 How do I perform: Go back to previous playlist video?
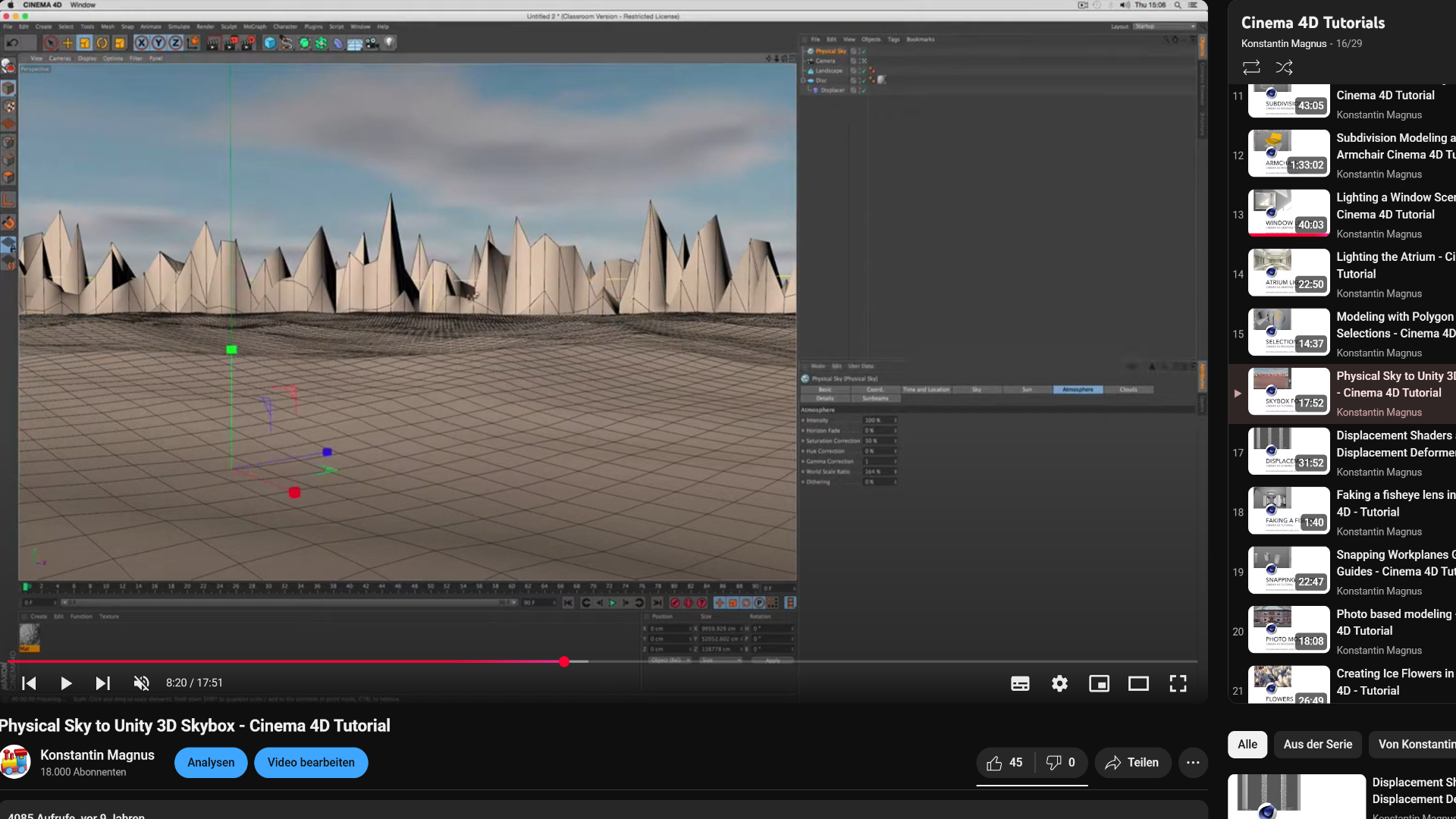coord(29,683)
